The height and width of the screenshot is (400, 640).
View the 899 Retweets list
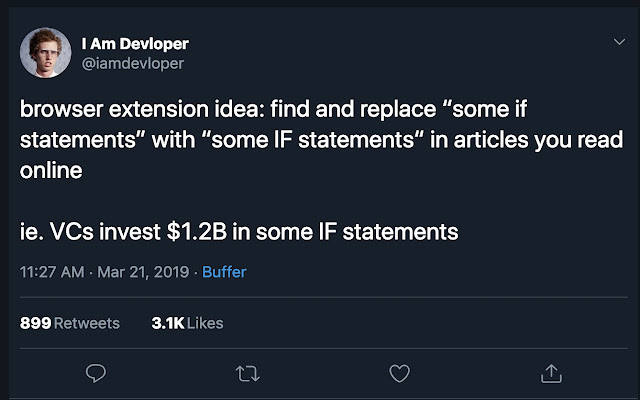pyautogui.click(x=69, y=323)
